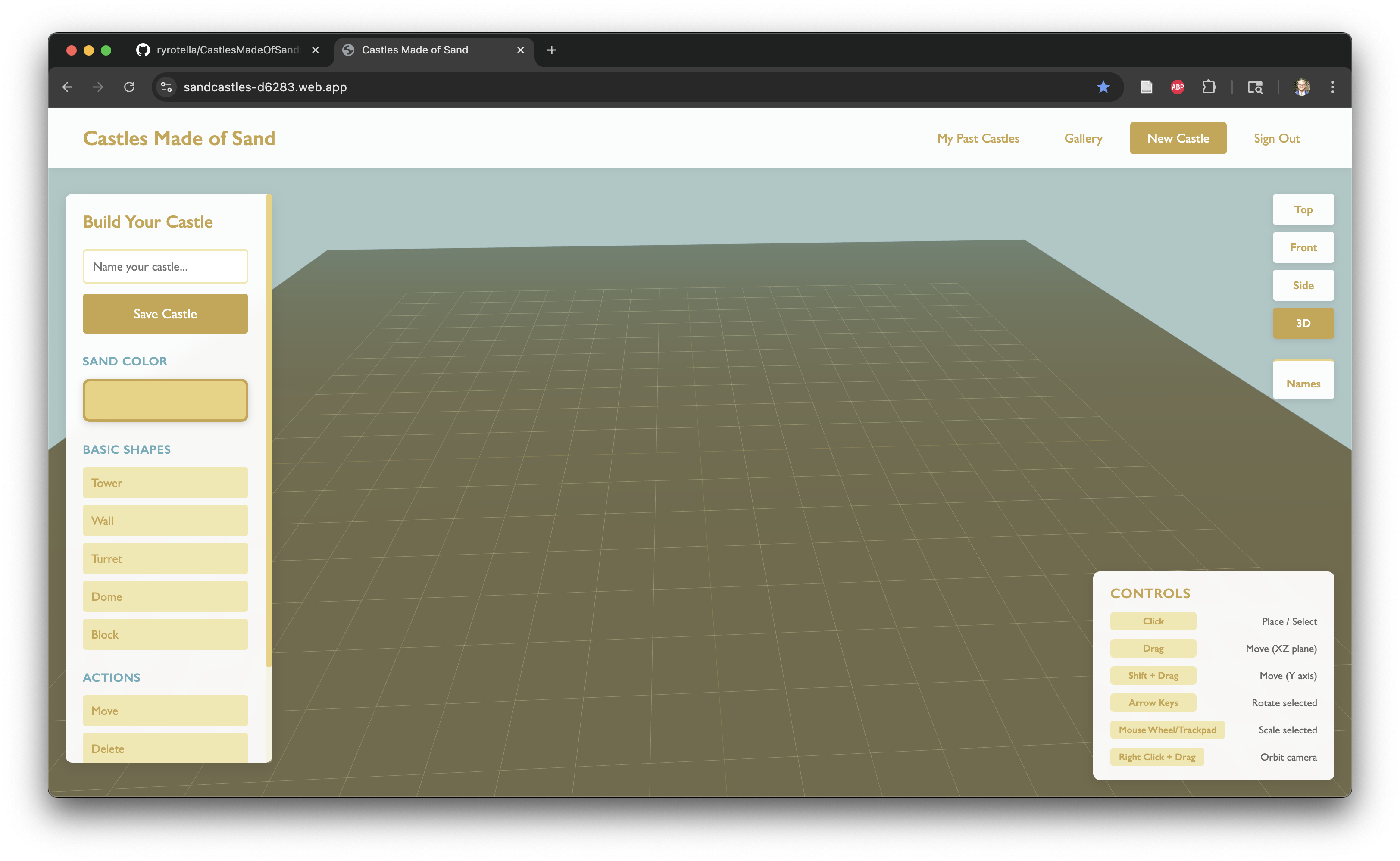Open the browser extensions puzzle icon
Screen dimensions: 1400x861
[1209, 87]
